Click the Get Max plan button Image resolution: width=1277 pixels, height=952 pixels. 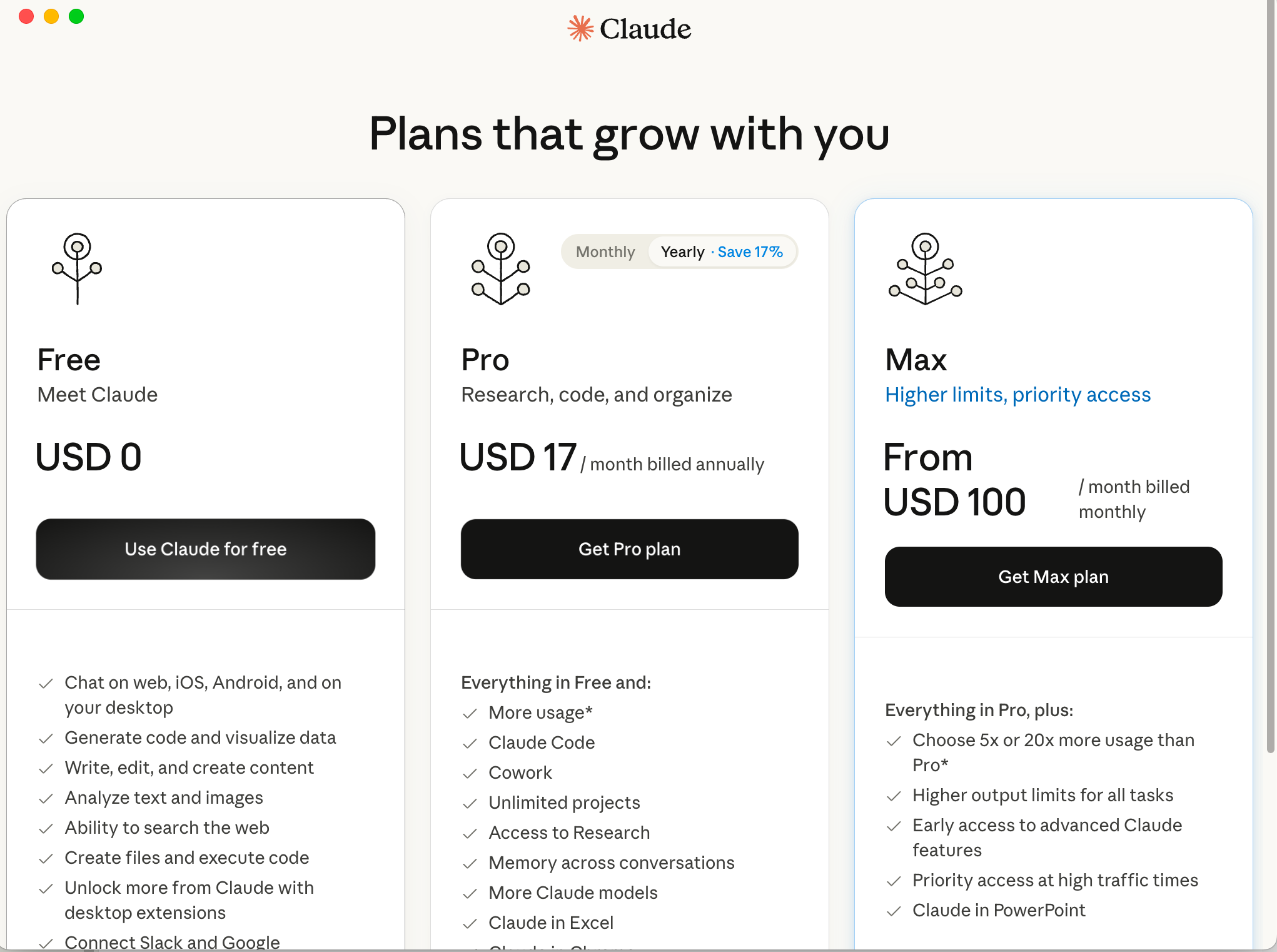[1052, 577]
